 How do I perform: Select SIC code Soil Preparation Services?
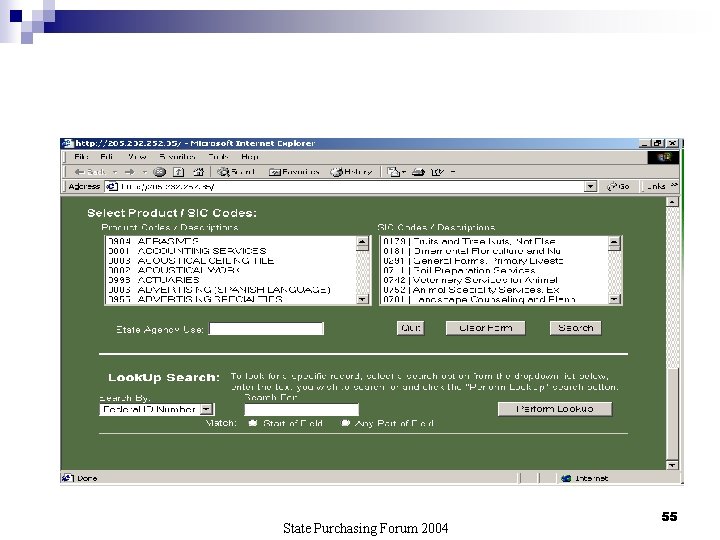click(495, 270)
